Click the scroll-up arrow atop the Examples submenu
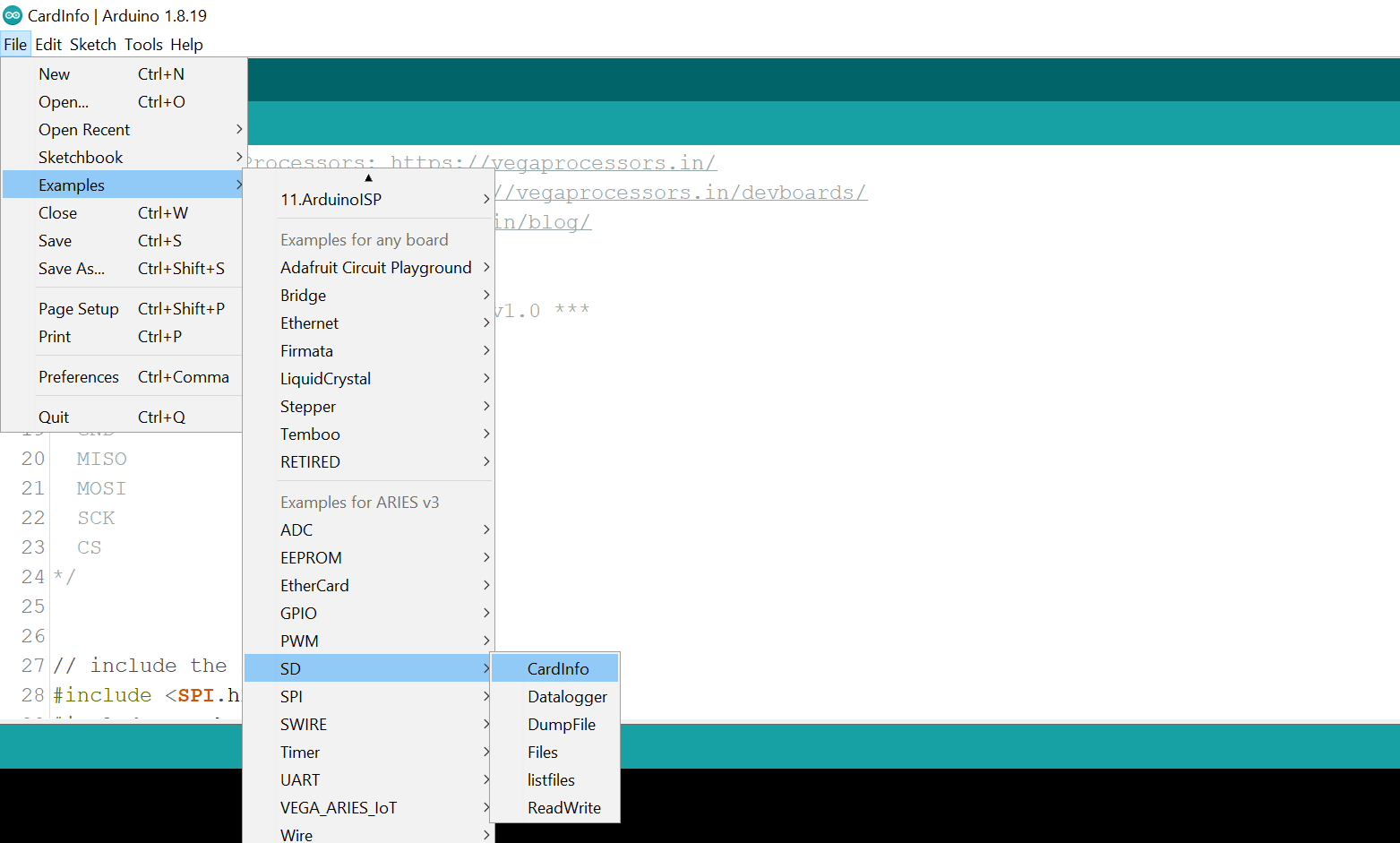 tap(368, 177)
